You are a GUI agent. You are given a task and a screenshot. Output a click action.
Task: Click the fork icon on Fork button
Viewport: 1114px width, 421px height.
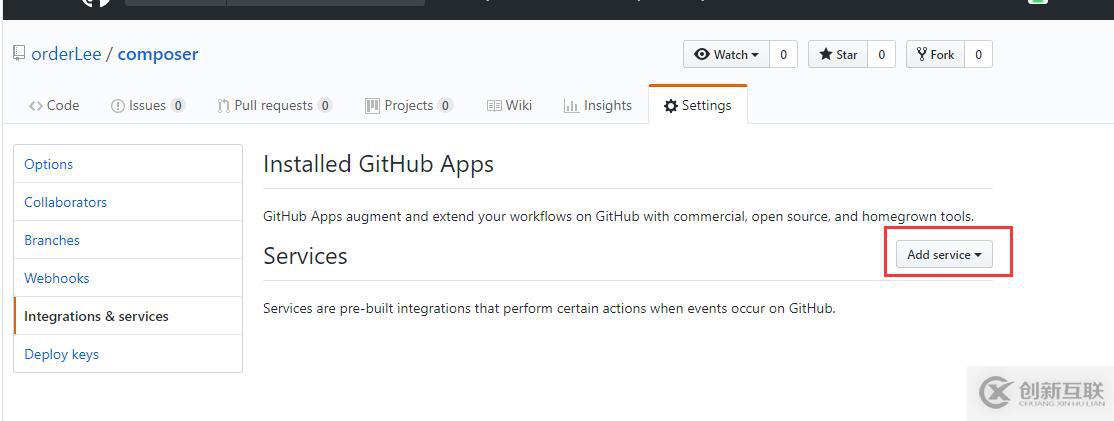(x=921, y=54)
